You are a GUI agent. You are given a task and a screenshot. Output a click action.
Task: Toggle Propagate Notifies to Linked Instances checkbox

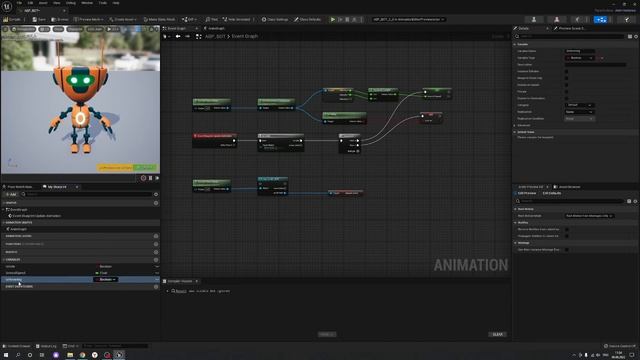pos(567,236)
